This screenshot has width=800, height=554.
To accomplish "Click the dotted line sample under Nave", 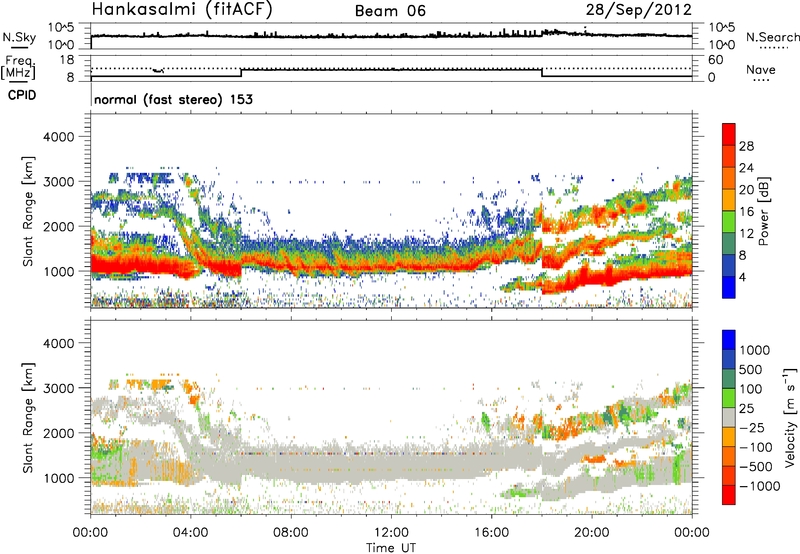I will [761, 80].
